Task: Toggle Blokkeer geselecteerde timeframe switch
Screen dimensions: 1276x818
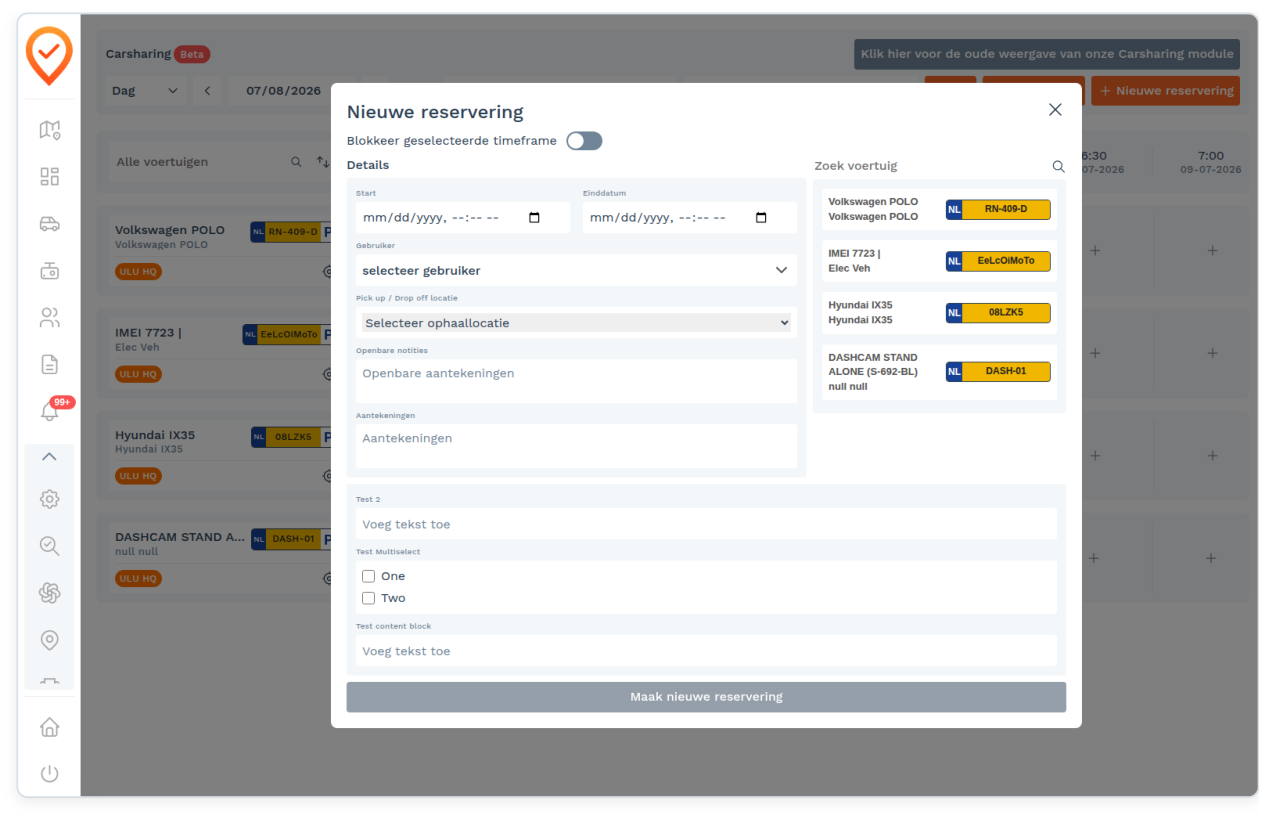Action: (584, 141)
